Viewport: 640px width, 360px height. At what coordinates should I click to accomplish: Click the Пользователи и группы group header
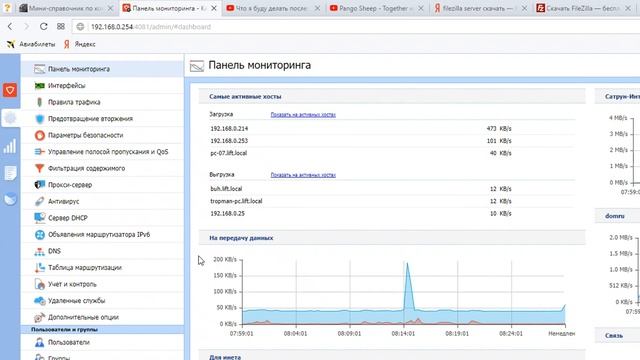pos(102,329)
